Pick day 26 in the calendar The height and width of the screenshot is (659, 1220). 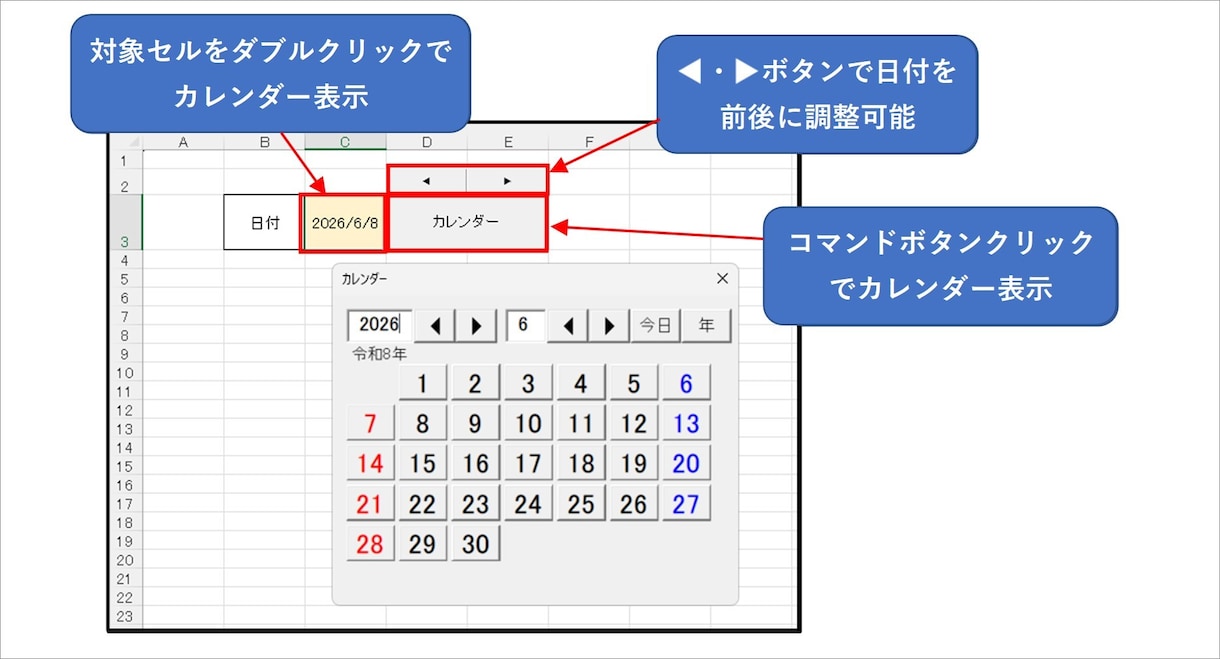(x=634, y=503)
